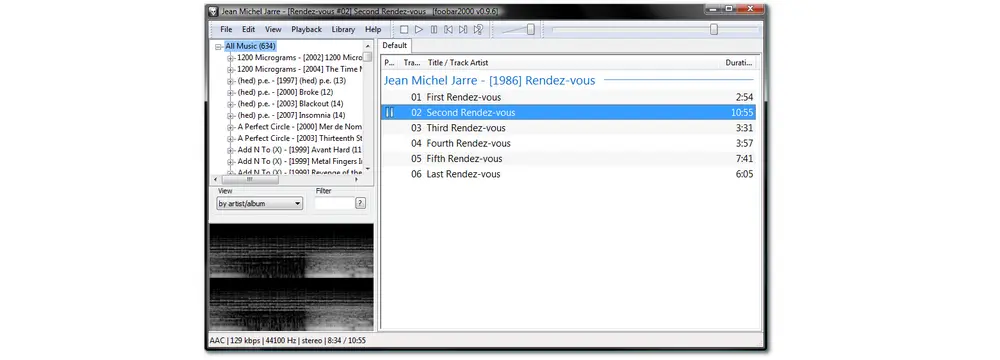Select All Music (634) in library tree
The height and width of the screenshot is (360, 1000).
pyautogui.click(x=250, y=46)
